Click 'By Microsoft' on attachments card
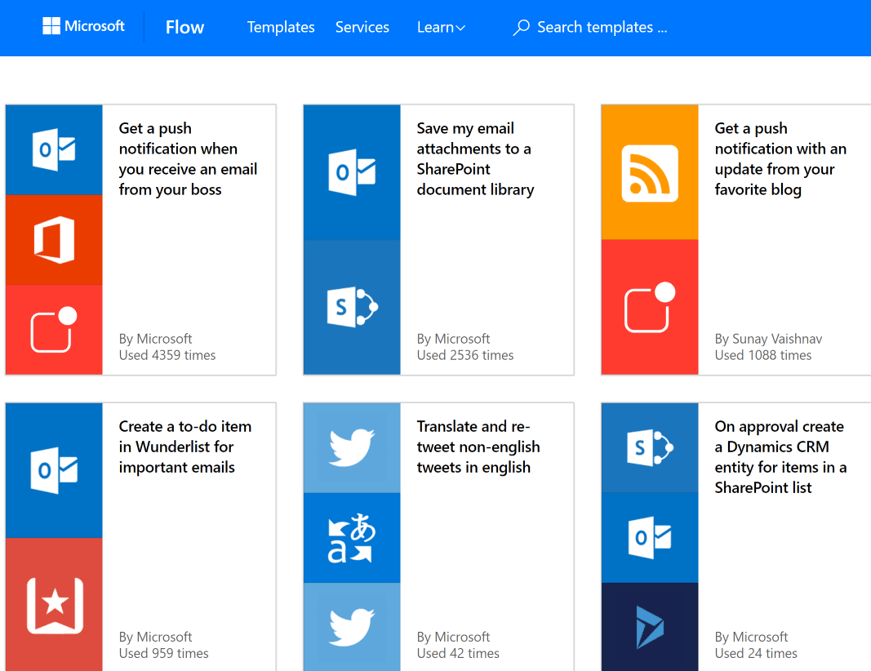Image resolution: width=871 pixels, height=671 pixels. click(x=453, y=339)
